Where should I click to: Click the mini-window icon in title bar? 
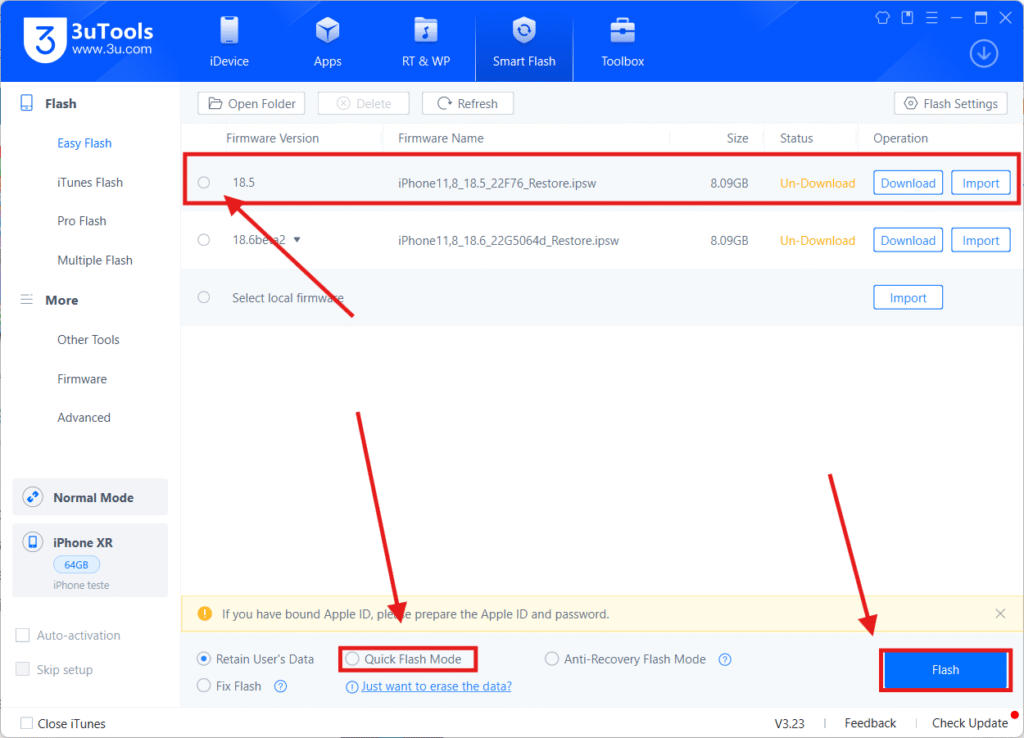coord(907,18)
